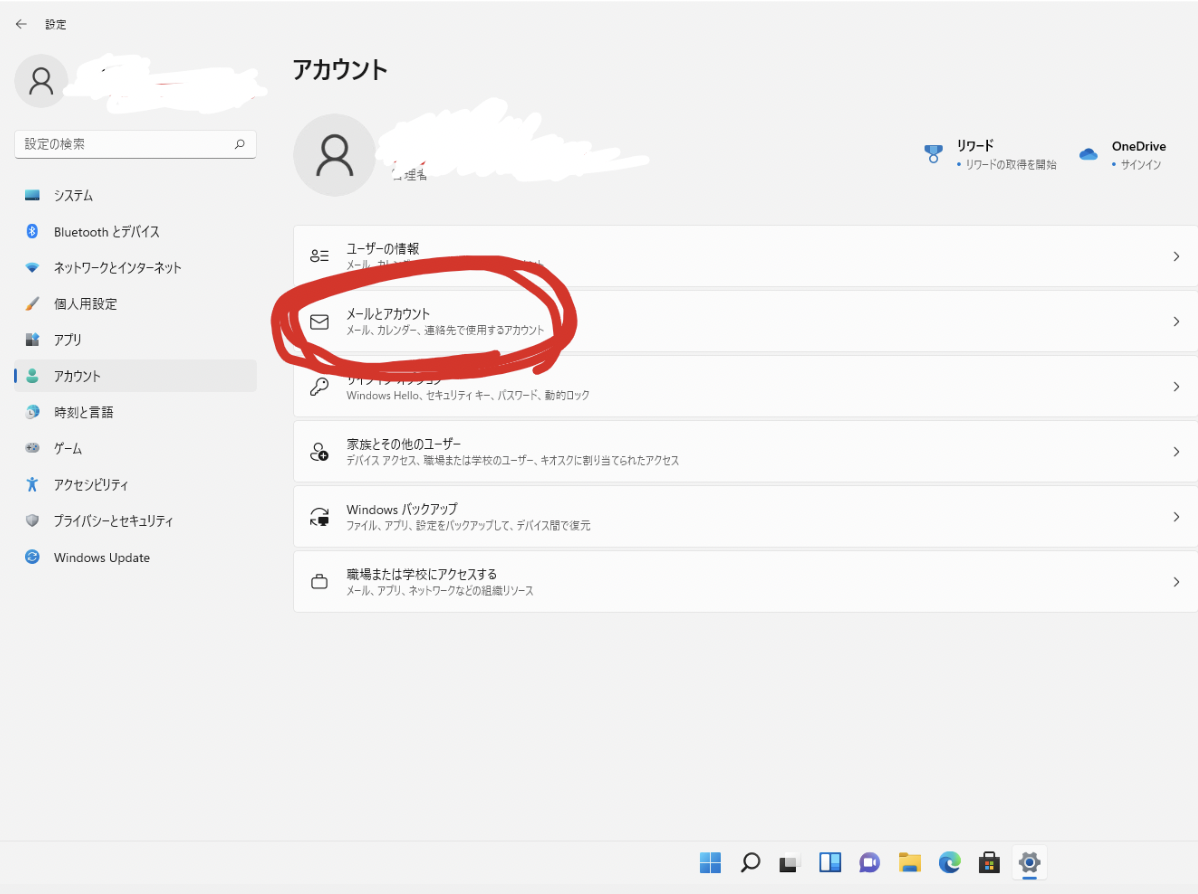Image resolution: width=1198 pixels, height=894 pixels.
Task: Click the Windows Update sync icon
Action: click(32, 556)
